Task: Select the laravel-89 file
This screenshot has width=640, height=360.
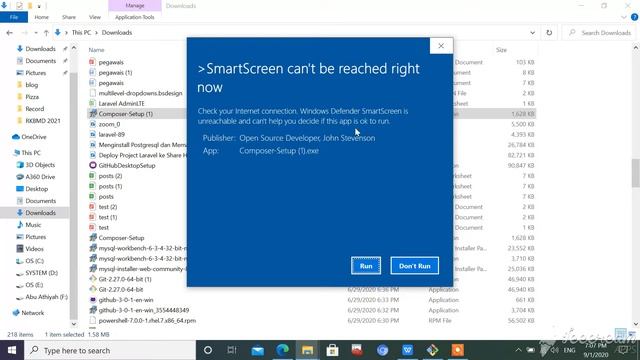Action: pos(111,135)
